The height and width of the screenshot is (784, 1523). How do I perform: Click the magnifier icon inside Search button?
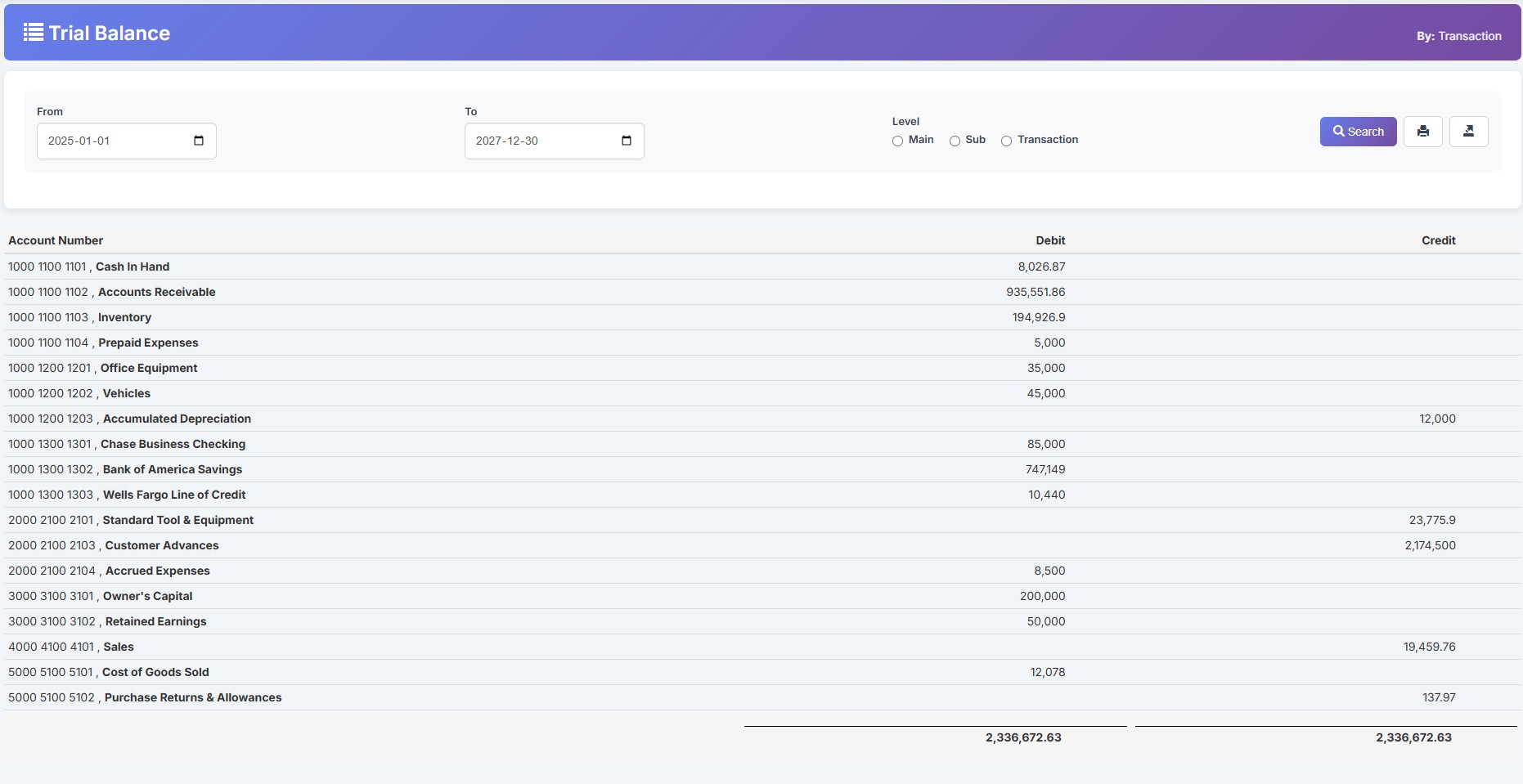point(1339,132)
